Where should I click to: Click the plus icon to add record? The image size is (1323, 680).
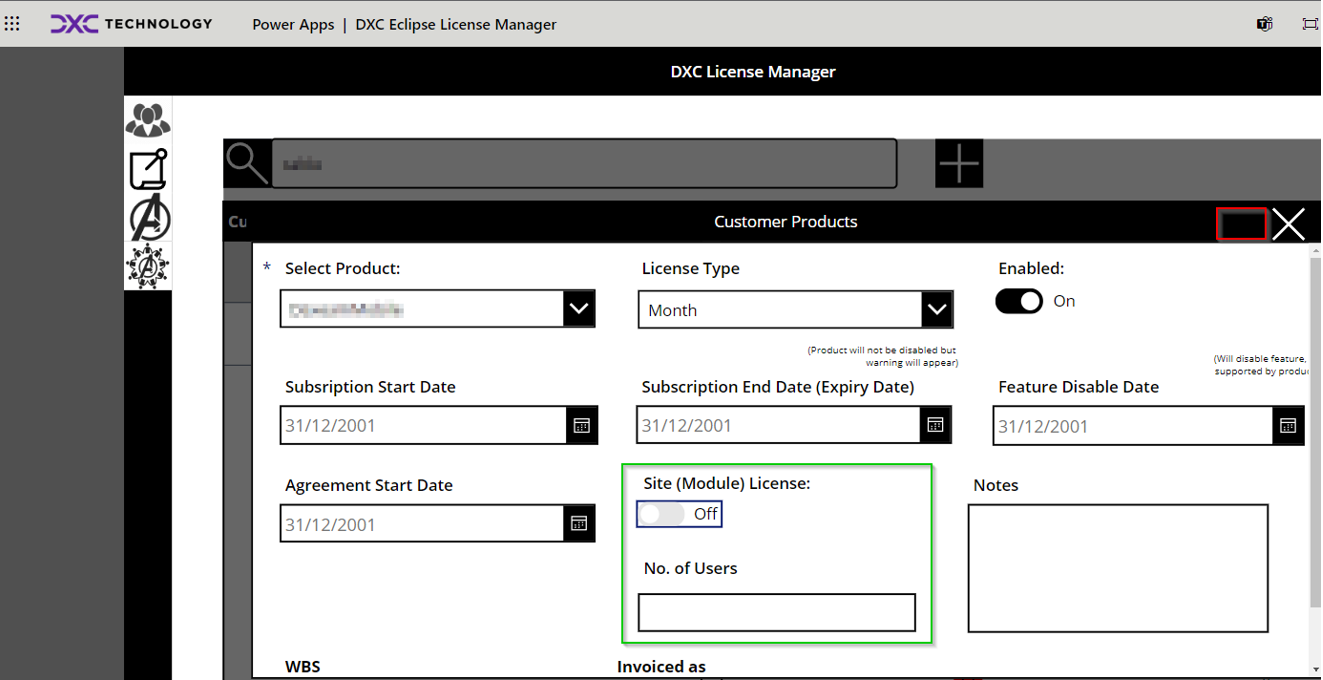pos(958,163)
